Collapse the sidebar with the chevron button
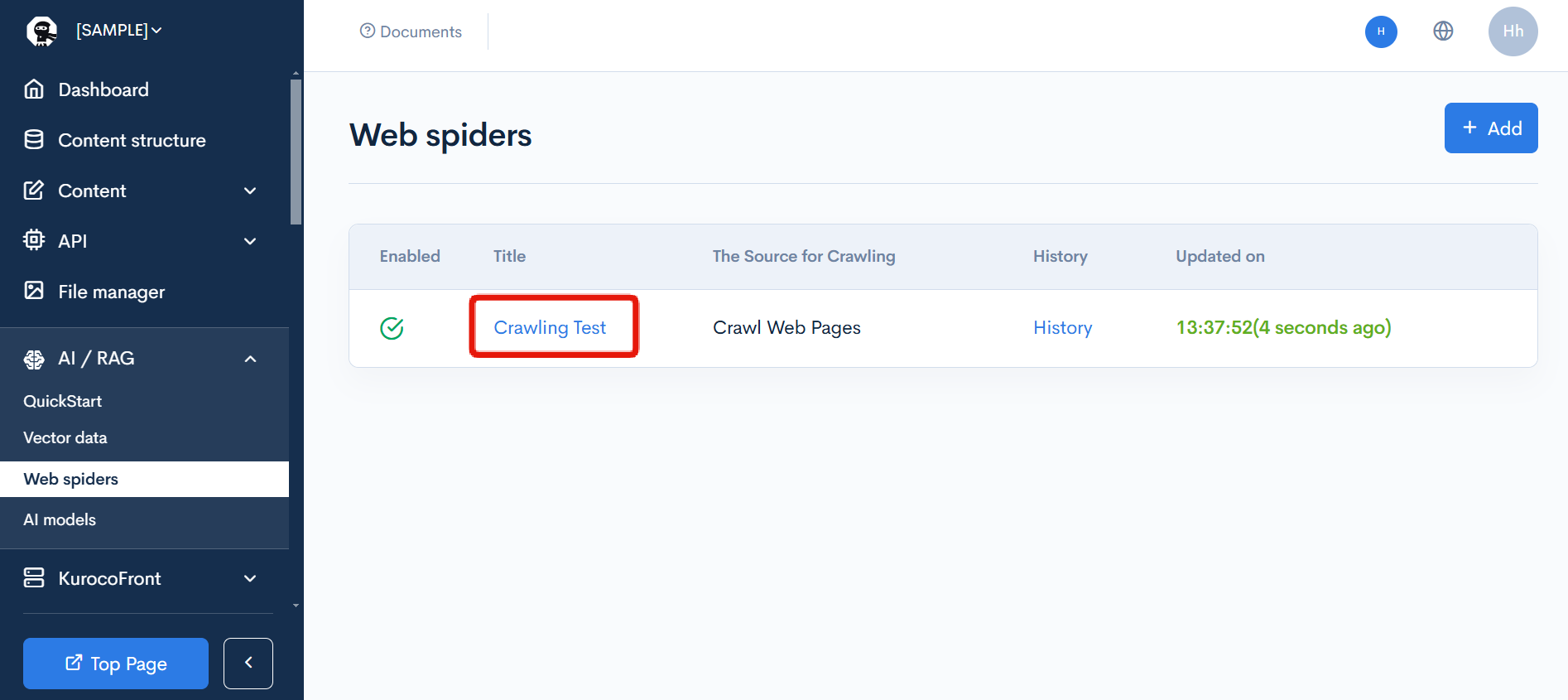1568x700 pixels. pos(248,663)
